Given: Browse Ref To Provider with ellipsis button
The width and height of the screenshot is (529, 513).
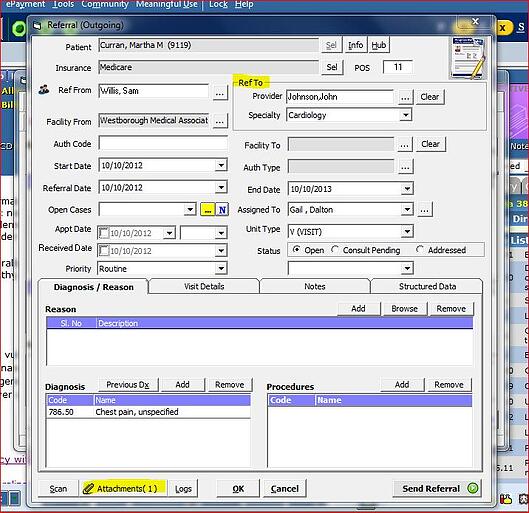Looking at the screenshot, I should pyautogui.click(x=405, y=97).
